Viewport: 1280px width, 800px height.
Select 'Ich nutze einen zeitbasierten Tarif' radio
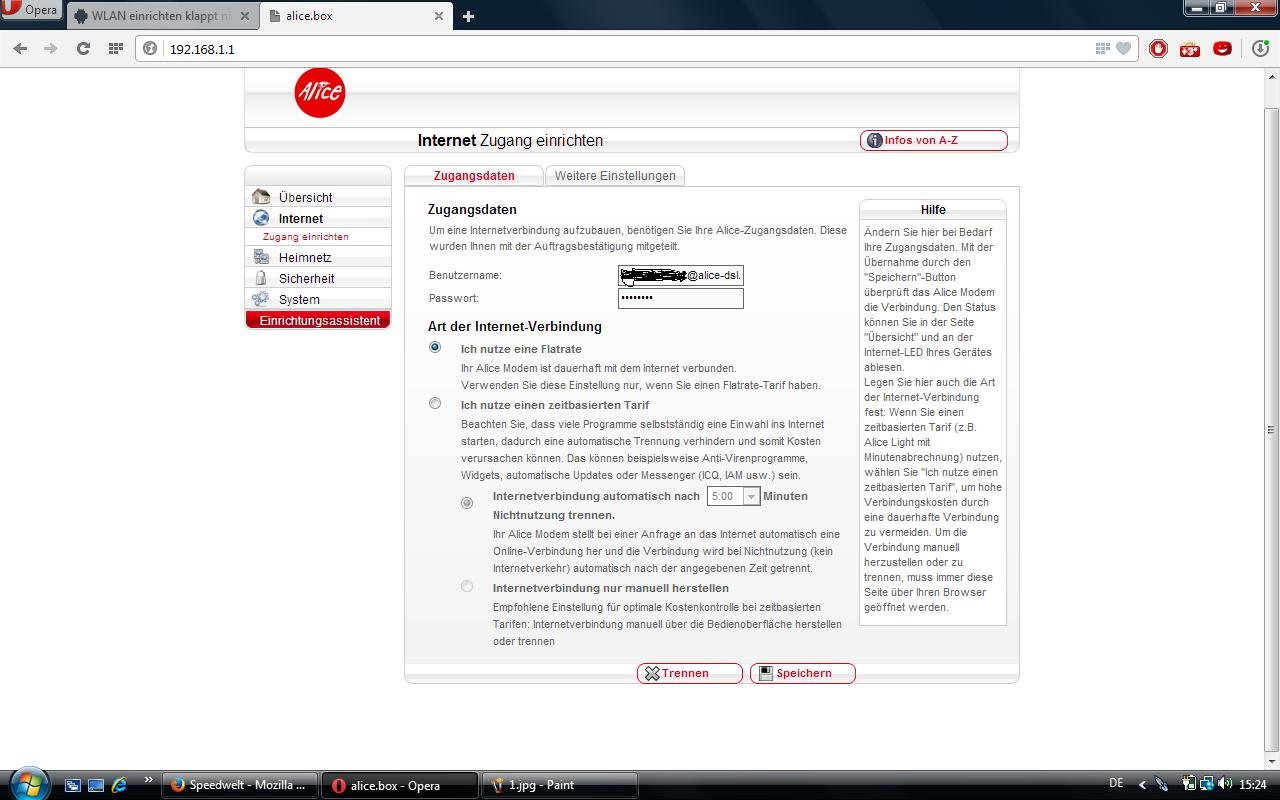pos(435,403)
